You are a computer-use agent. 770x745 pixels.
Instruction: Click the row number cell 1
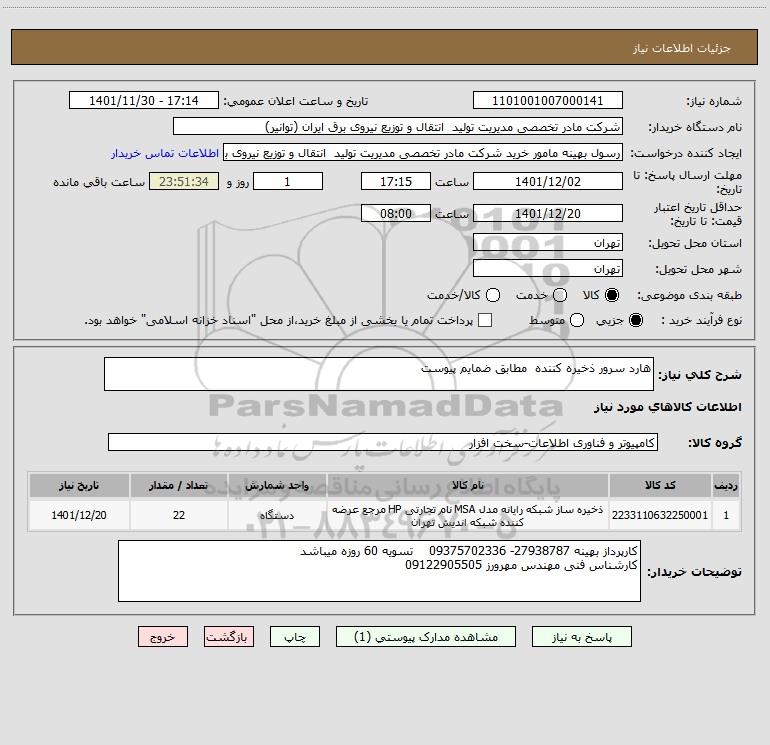point(726,515)
